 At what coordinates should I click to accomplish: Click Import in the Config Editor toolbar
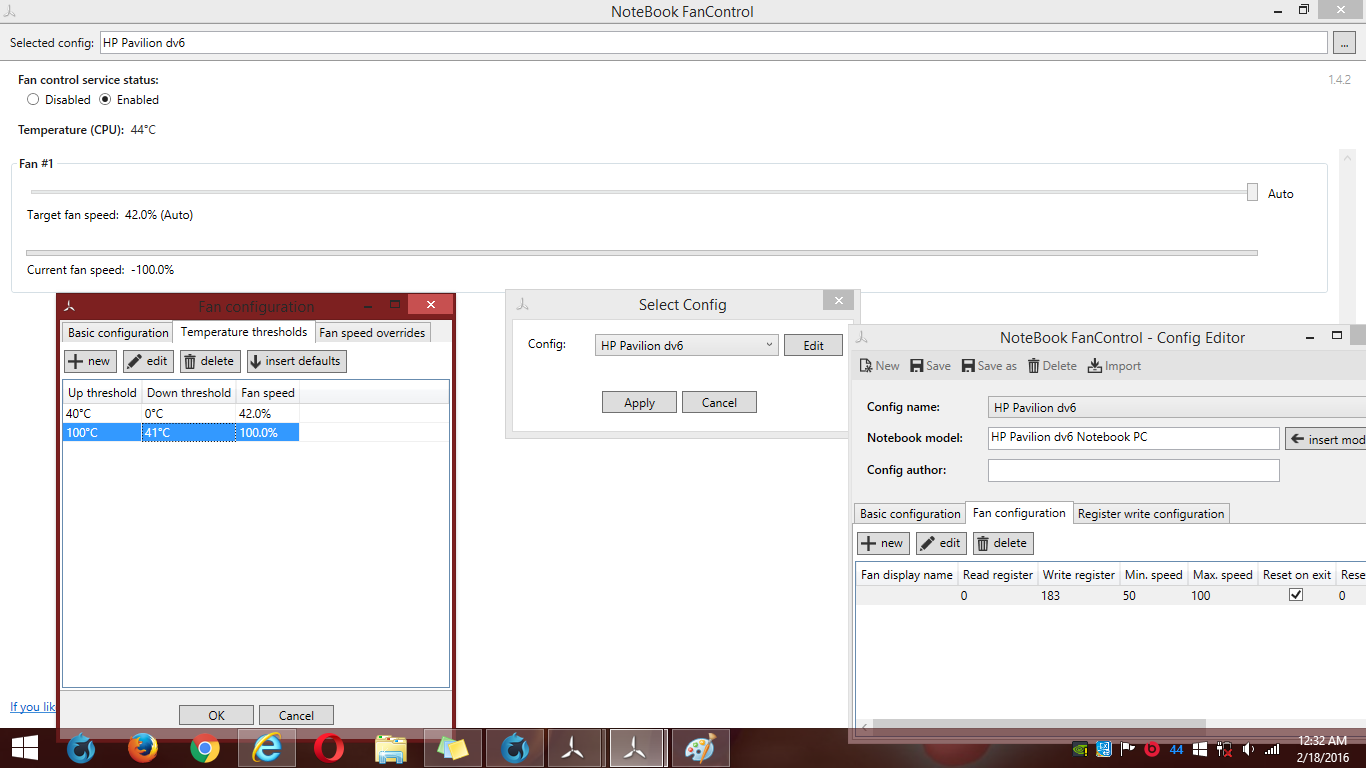click(x=1114, y=366)
